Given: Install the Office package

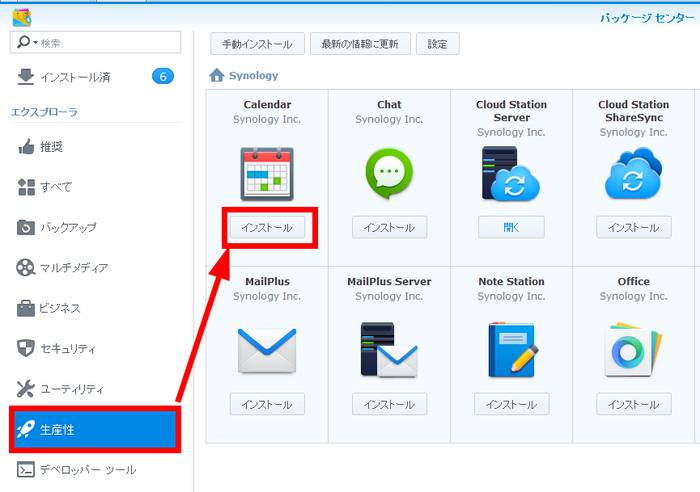Looking at the screenshot, I should 633,404.
